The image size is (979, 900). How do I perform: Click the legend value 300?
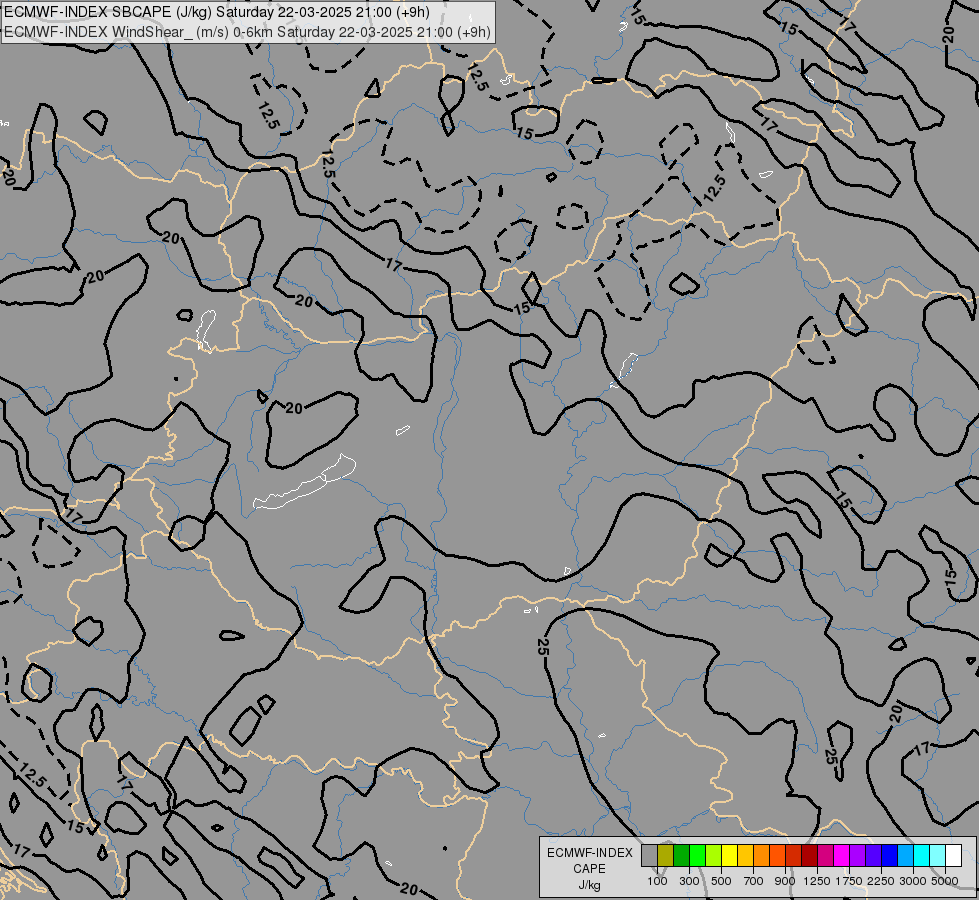click(689, 881)
